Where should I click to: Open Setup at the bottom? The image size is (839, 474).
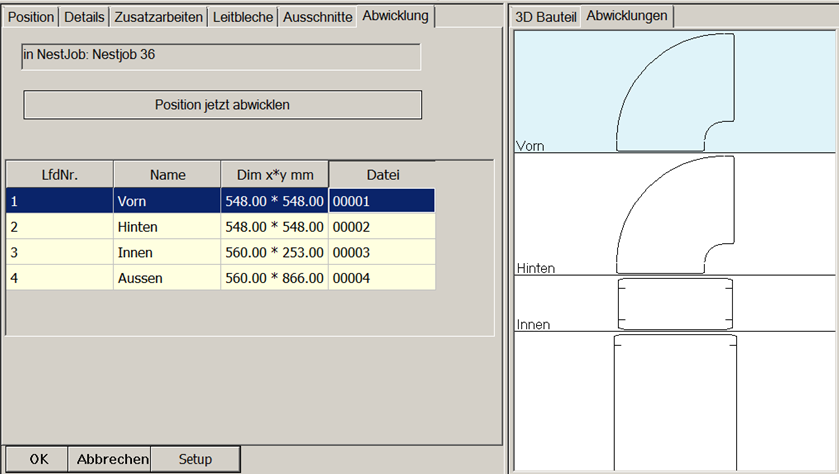point(195,459)
